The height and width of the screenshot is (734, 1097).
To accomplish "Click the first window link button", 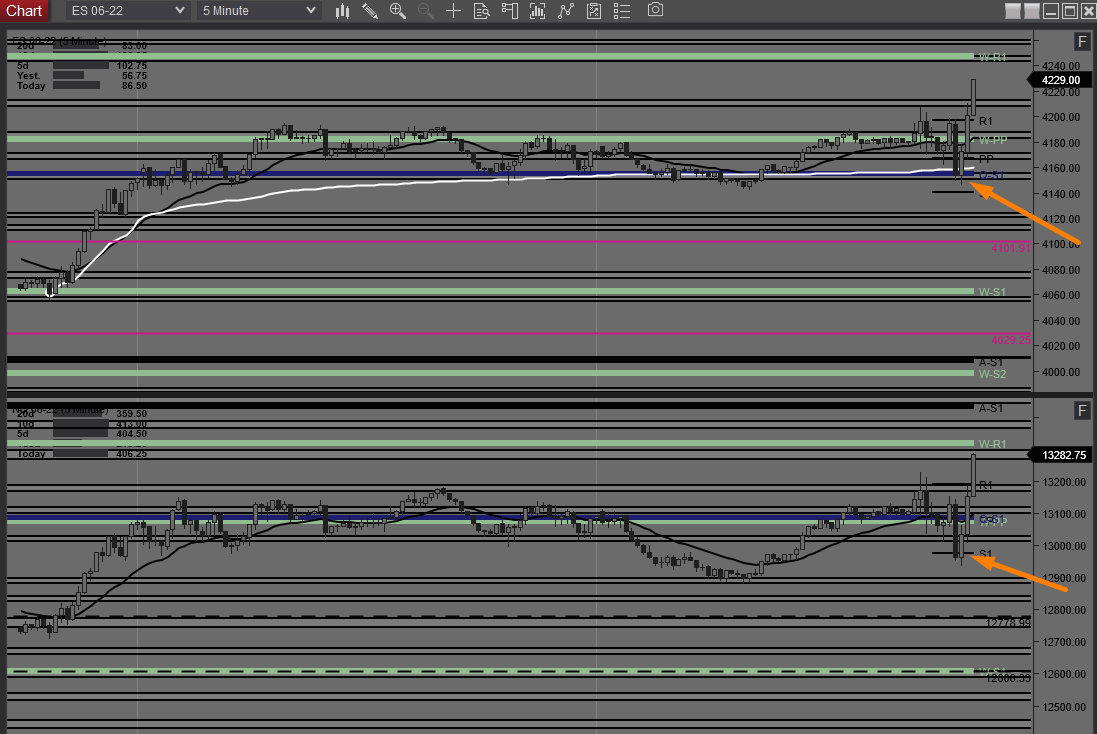I will (1012, 10).
